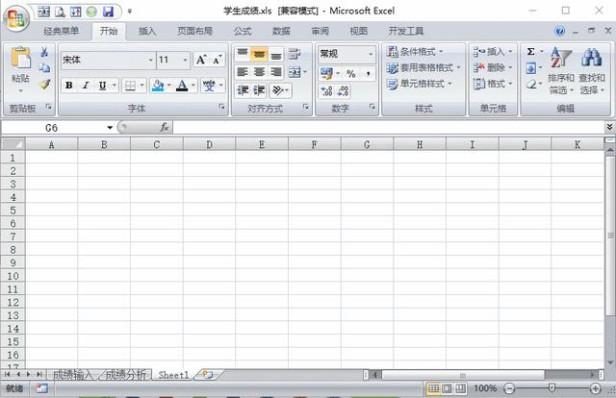
Task: Click the zoom slider handle
Action: 552,388
